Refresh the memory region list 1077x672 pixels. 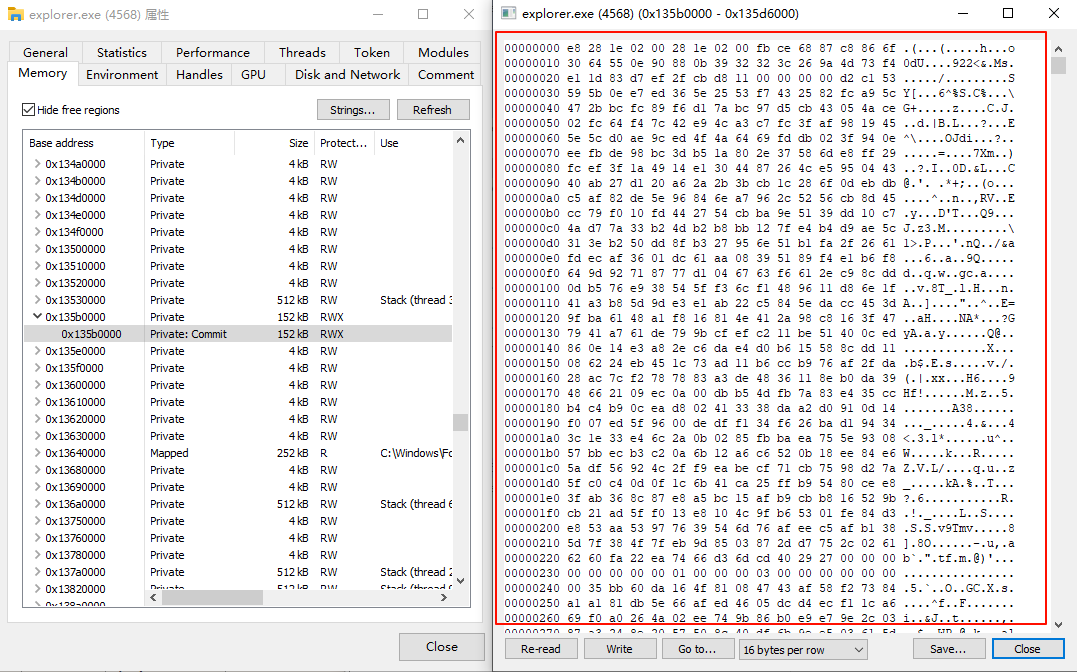[x=432, y=110]
